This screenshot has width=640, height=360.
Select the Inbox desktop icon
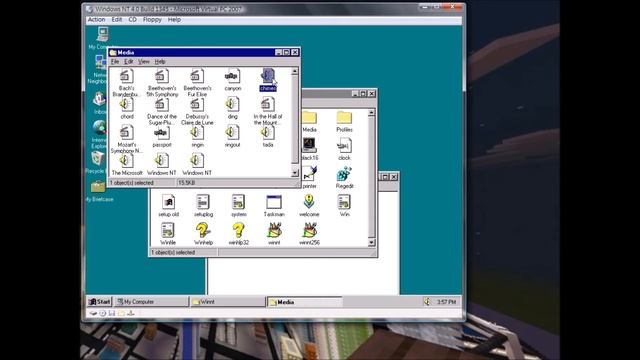click(99, 99)
